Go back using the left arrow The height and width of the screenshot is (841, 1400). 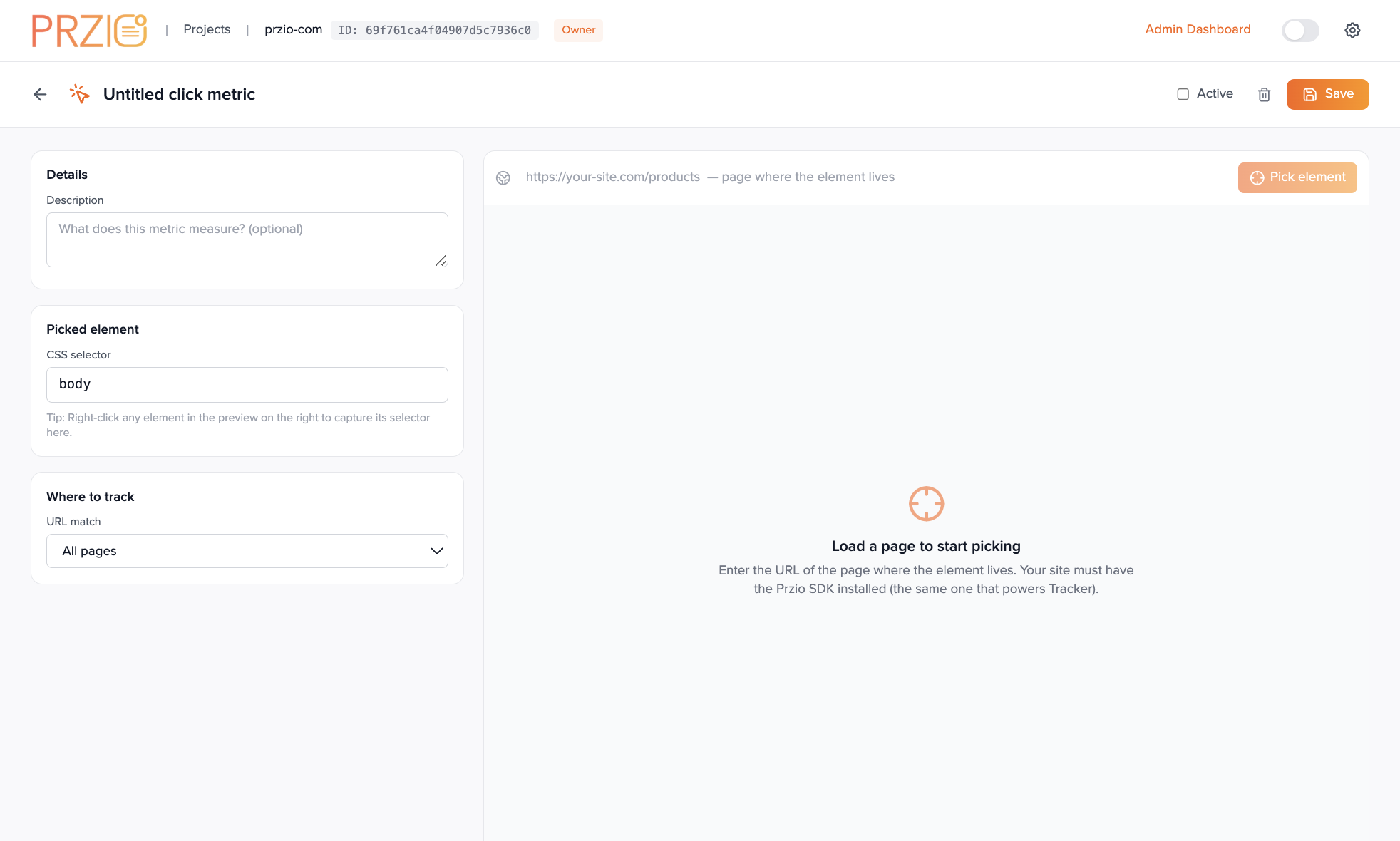(x=40, y=94)
